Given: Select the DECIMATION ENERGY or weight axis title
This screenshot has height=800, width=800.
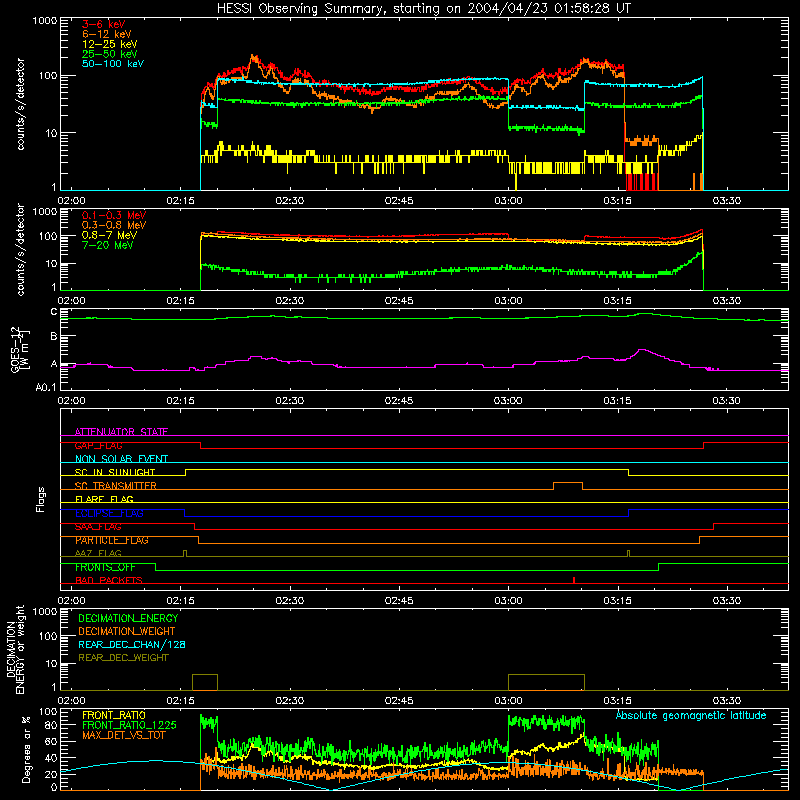Looking at the screenshot, I should 15,649.
